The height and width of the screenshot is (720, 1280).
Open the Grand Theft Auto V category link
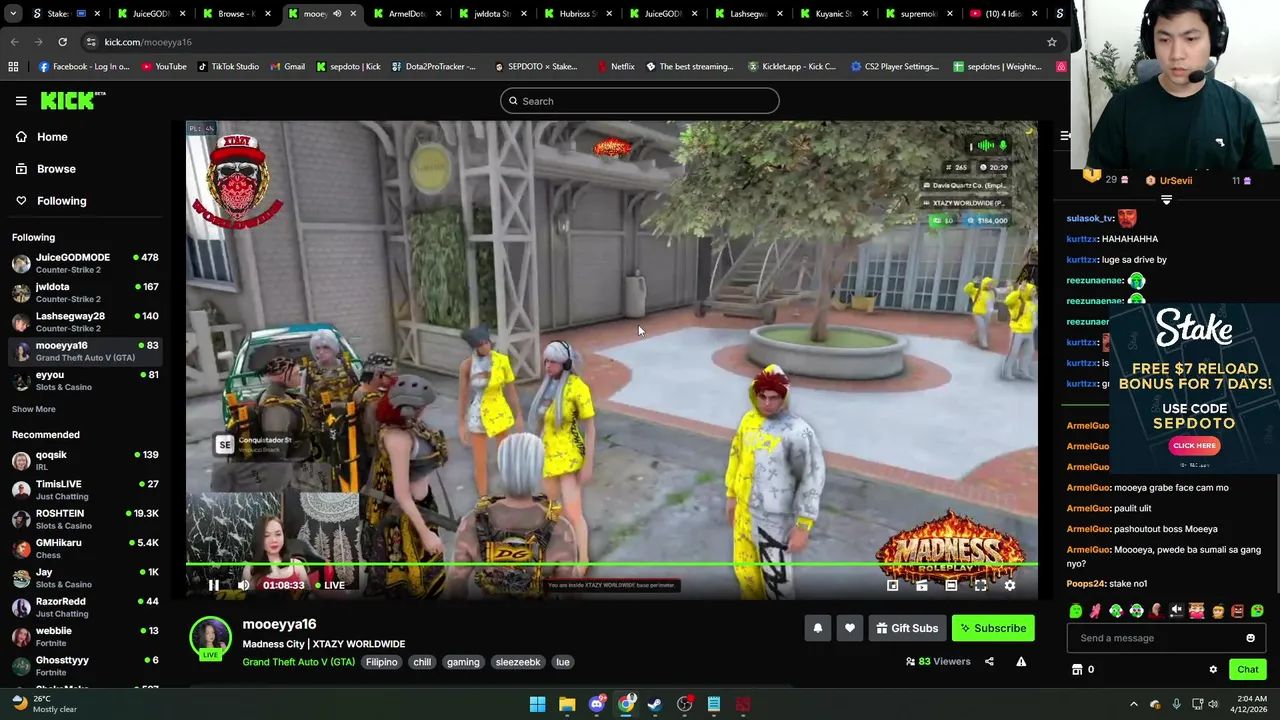click(x=298, y=662)
